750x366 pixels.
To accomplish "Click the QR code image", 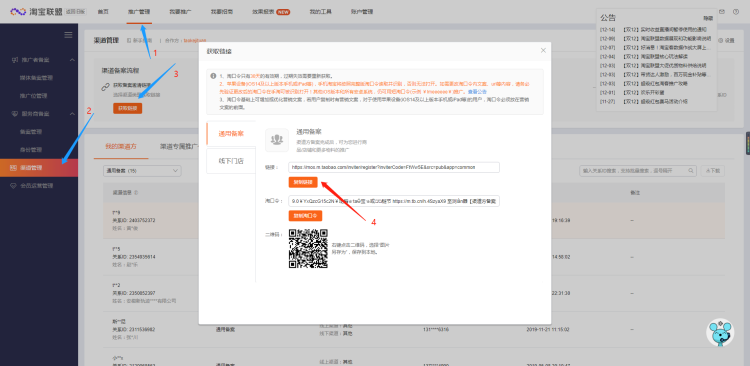I will pyautogui.click(x=308, y=248).
